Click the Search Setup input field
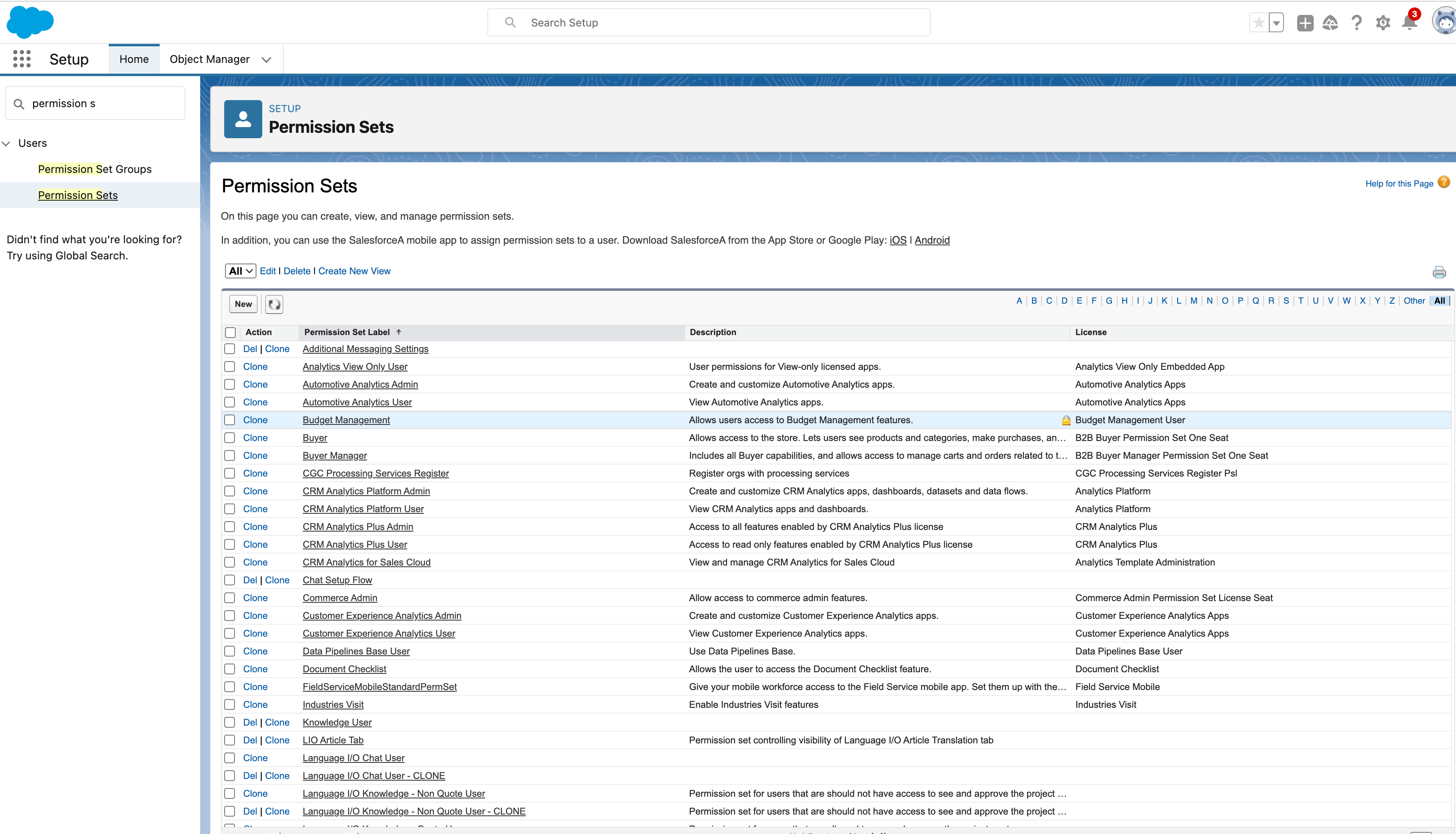This screenshot has width=1456, height=834. click(708, 22)
